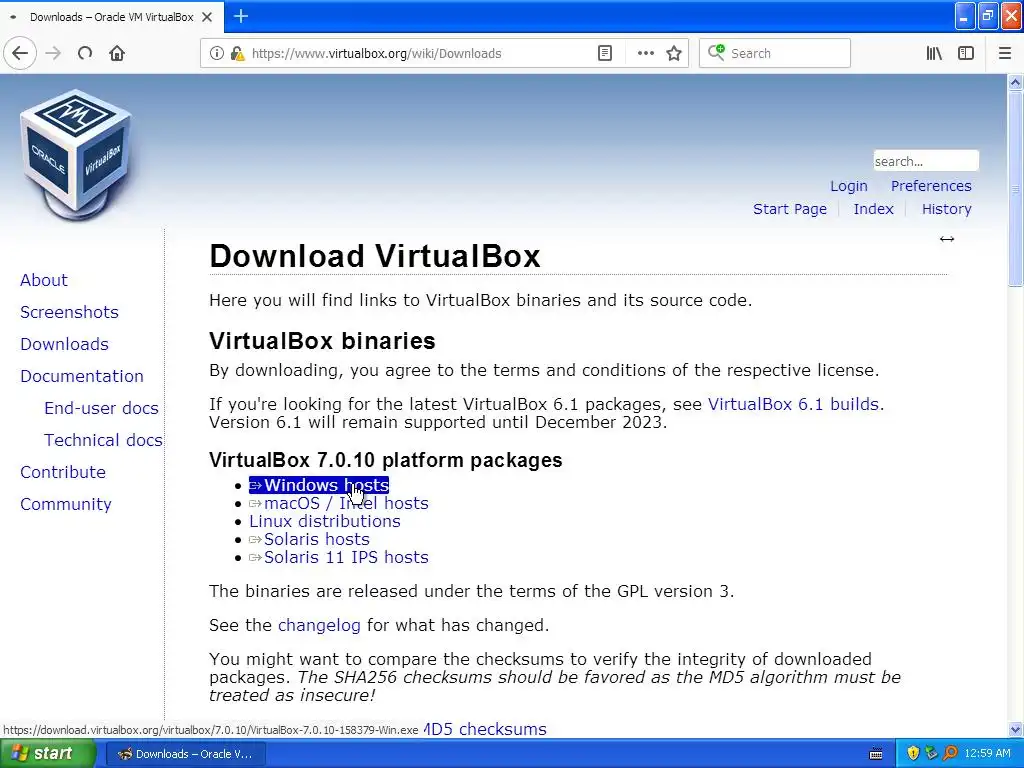The width and height of the screenshot is (1024, 768).
Task: Open the browser home page icon
Action: 117,54
